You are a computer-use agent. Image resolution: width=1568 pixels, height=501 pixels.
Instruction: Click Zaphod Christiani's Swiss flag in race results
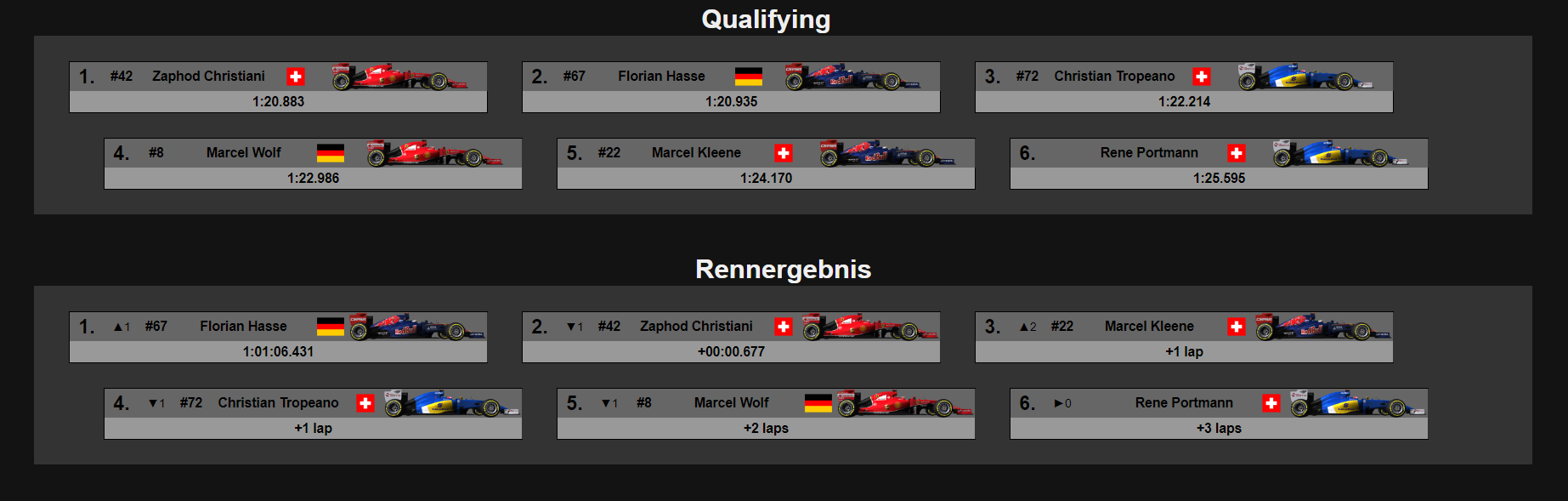783,327
